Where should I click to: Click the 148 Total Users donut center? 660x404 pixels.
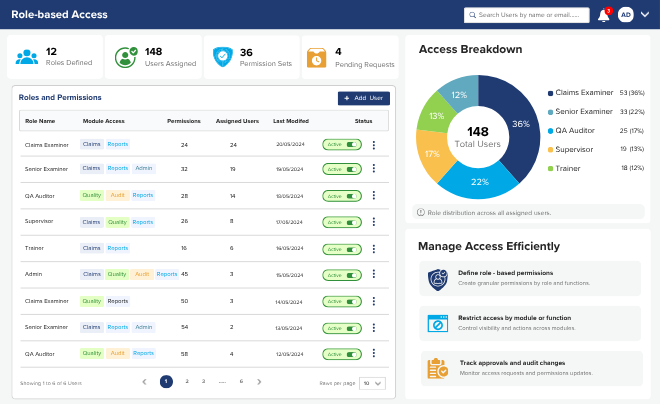coord(478,137)
